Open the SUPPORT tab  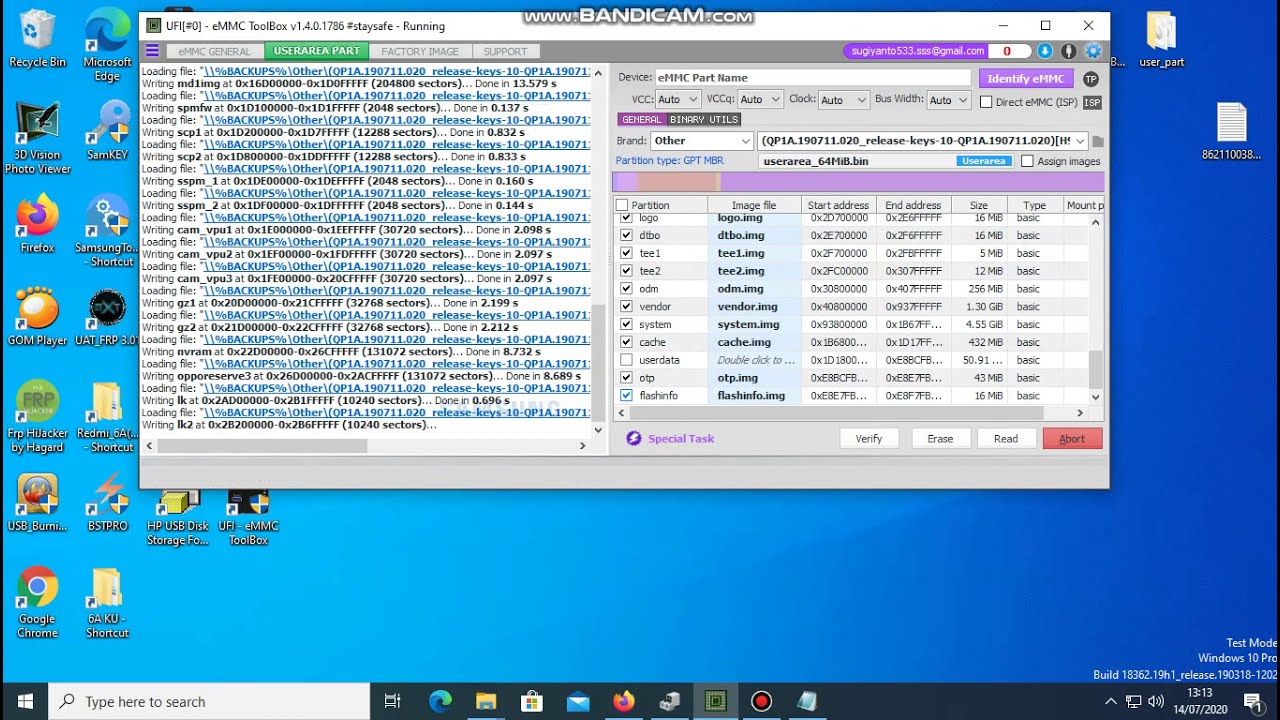(x=505, y=51)
